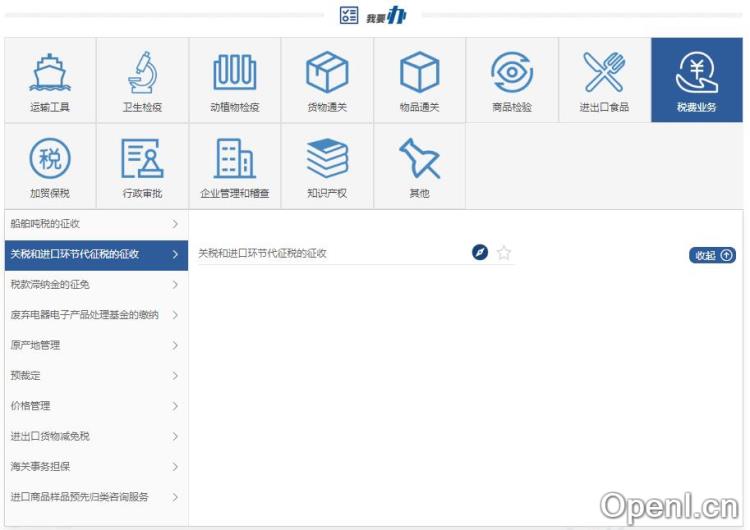Open 进口商品样品预先归类咨询服务 menu item
Viewport: 750px width, 530px height.
pos(96,497)
